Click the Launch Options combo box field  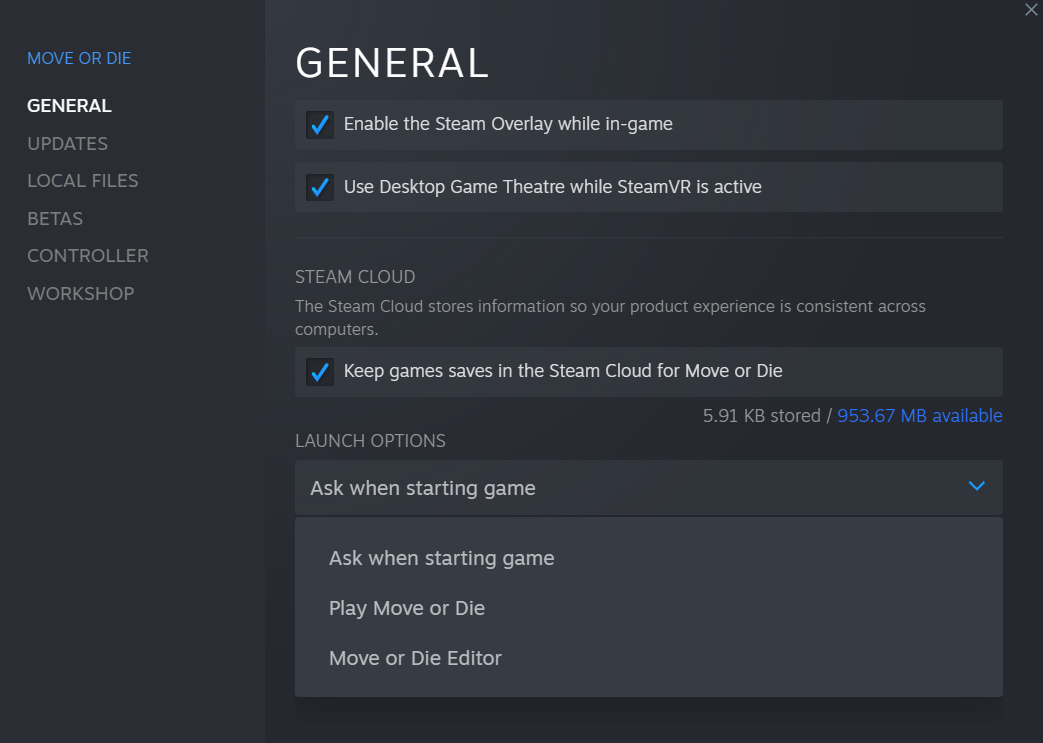630,488
